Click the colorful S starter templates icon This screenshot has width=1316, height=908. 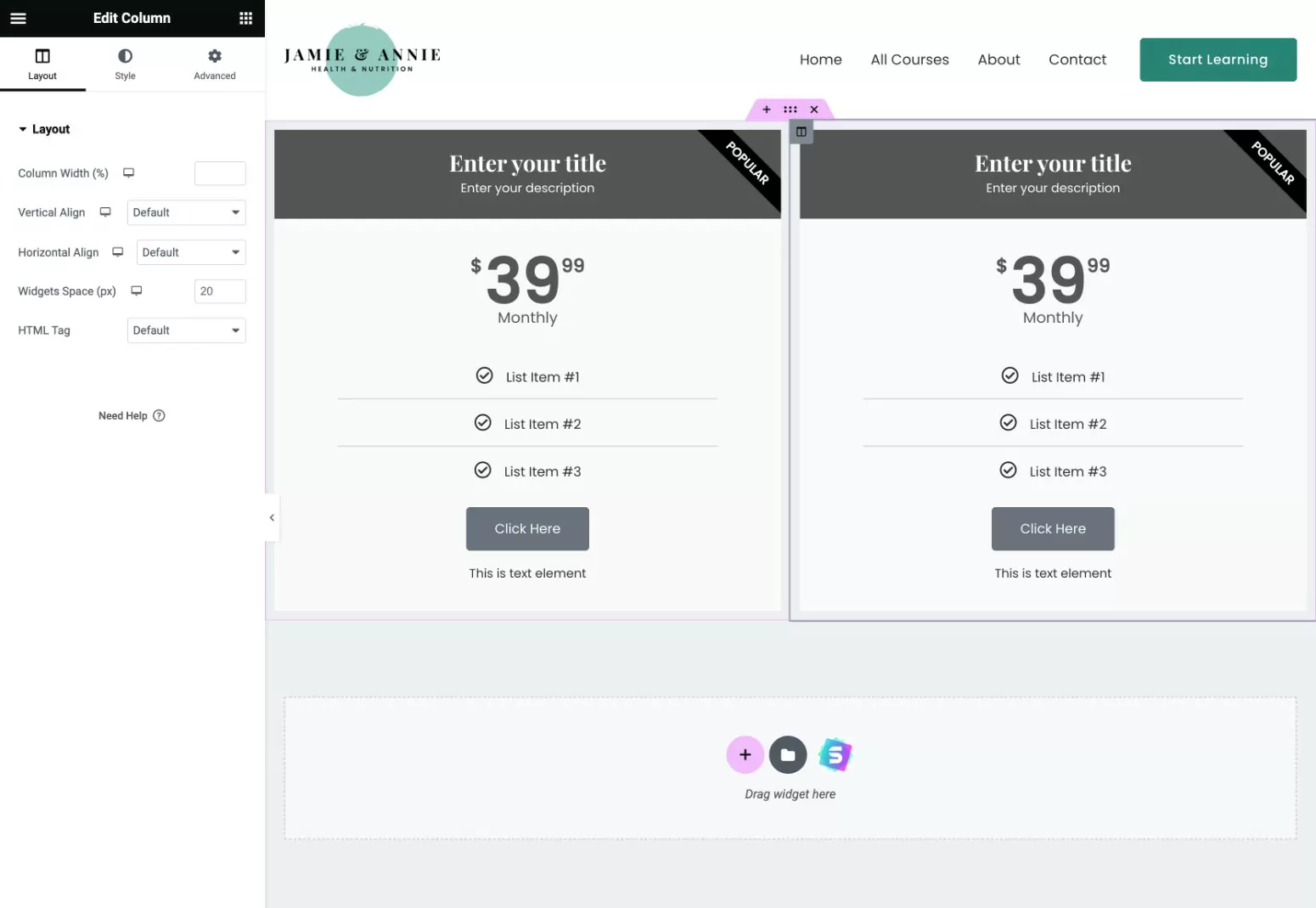click(835, 754)
